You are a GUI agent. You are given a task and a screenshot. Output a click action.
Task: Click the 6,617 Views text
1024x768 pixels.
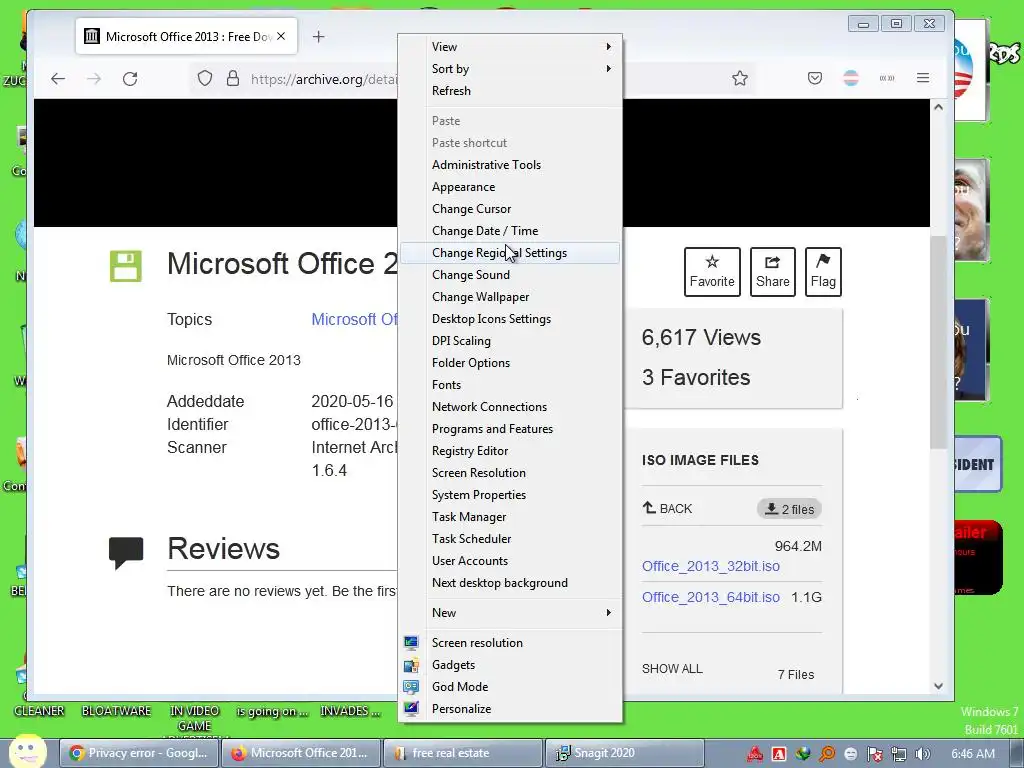click(701, 338)
